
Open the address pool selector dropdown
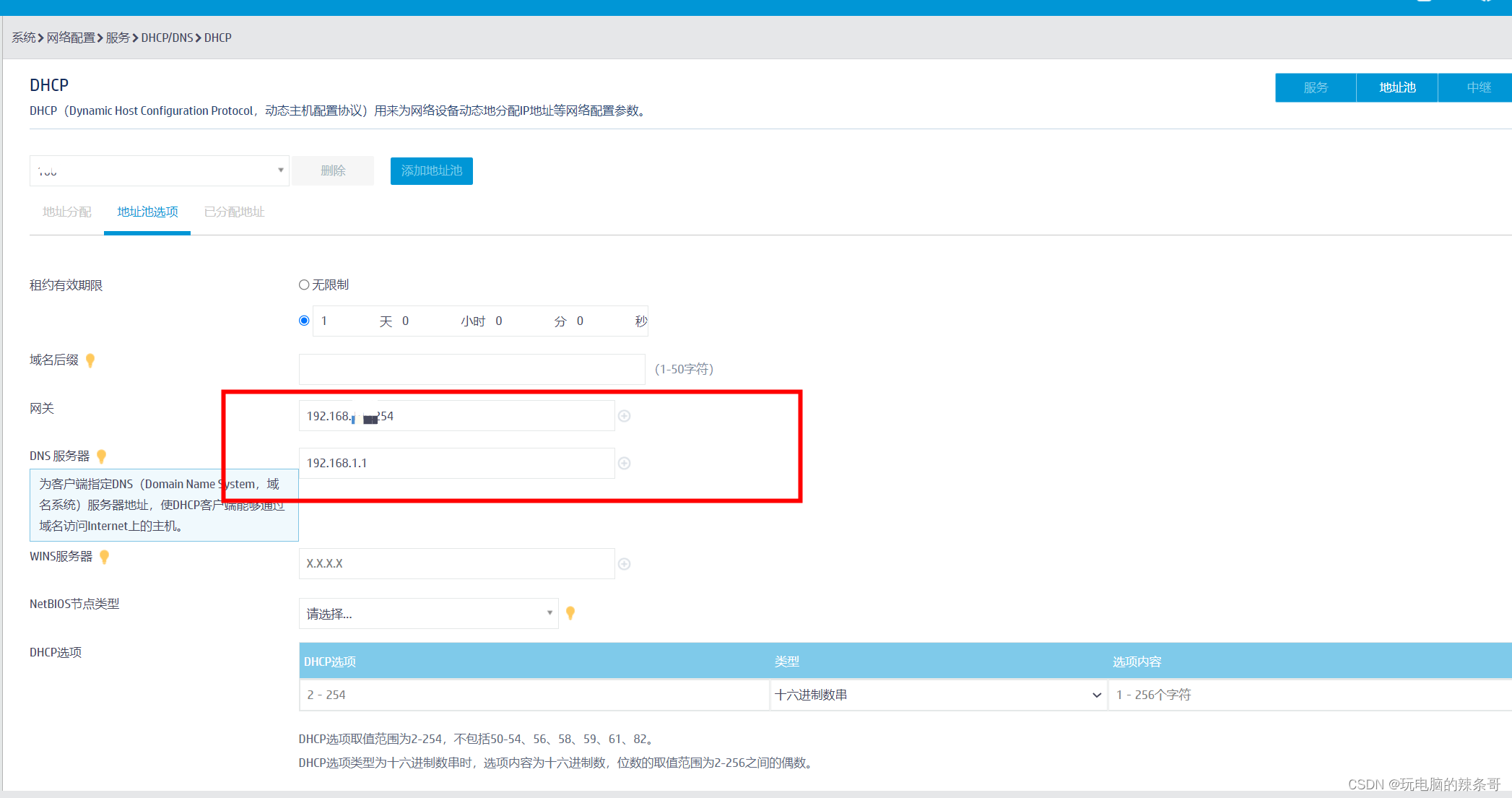click(x=159, y=171)
